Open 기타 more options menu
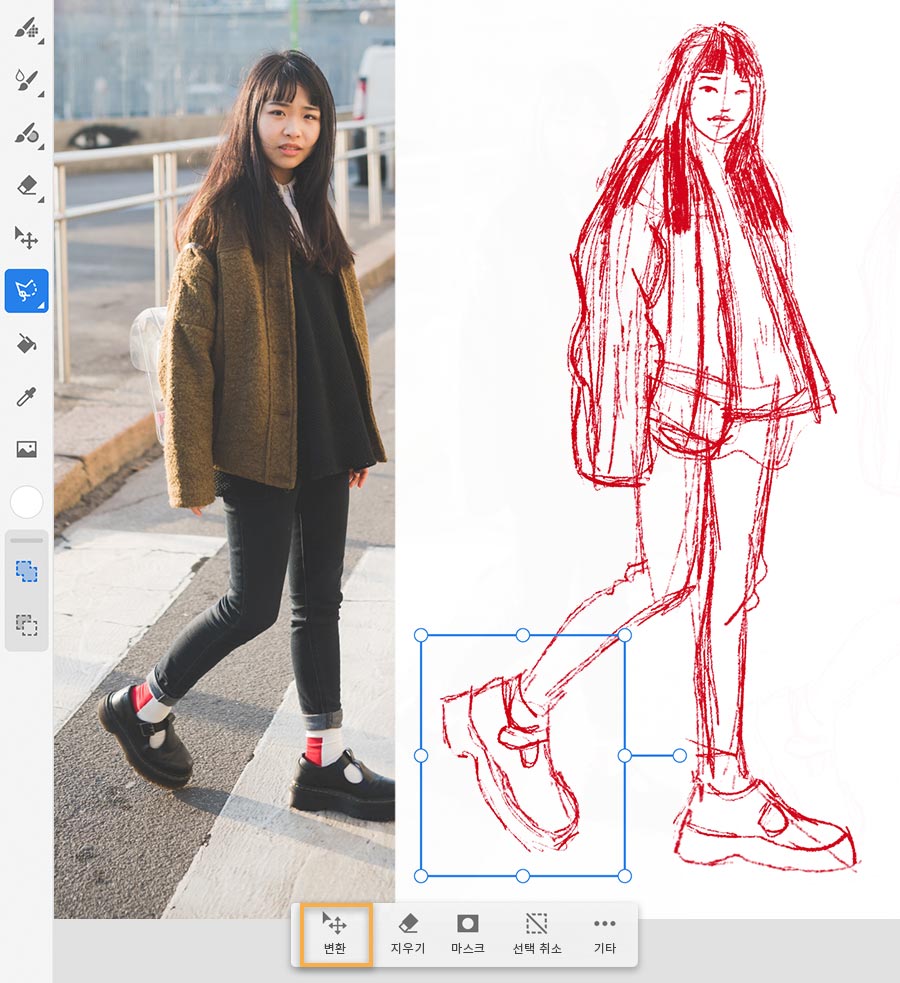Image resolution: width=900 pixels, height=983 pixels. pos(605,933)
